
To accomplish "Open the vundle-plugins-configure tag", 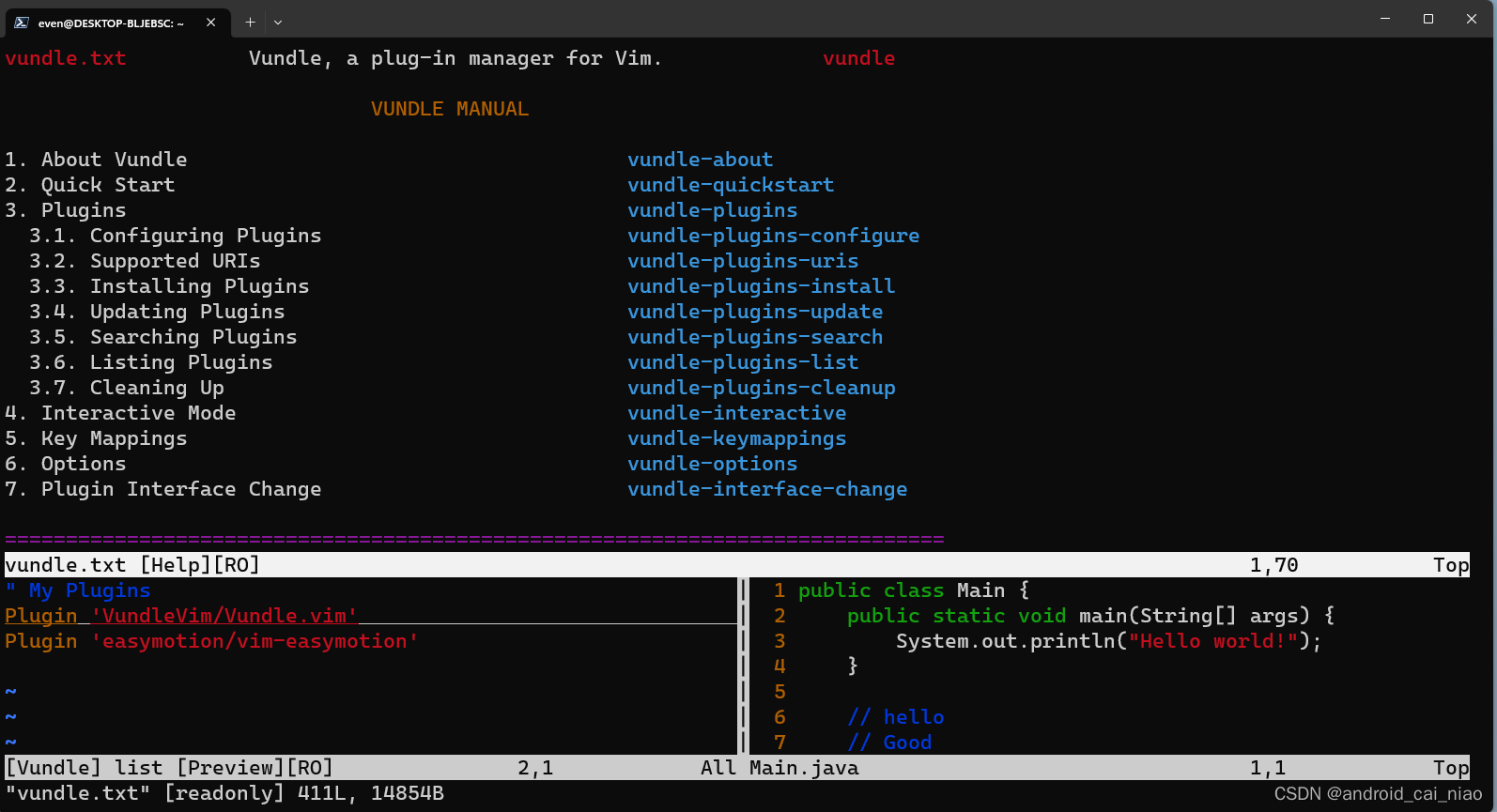I will point(774,236).
